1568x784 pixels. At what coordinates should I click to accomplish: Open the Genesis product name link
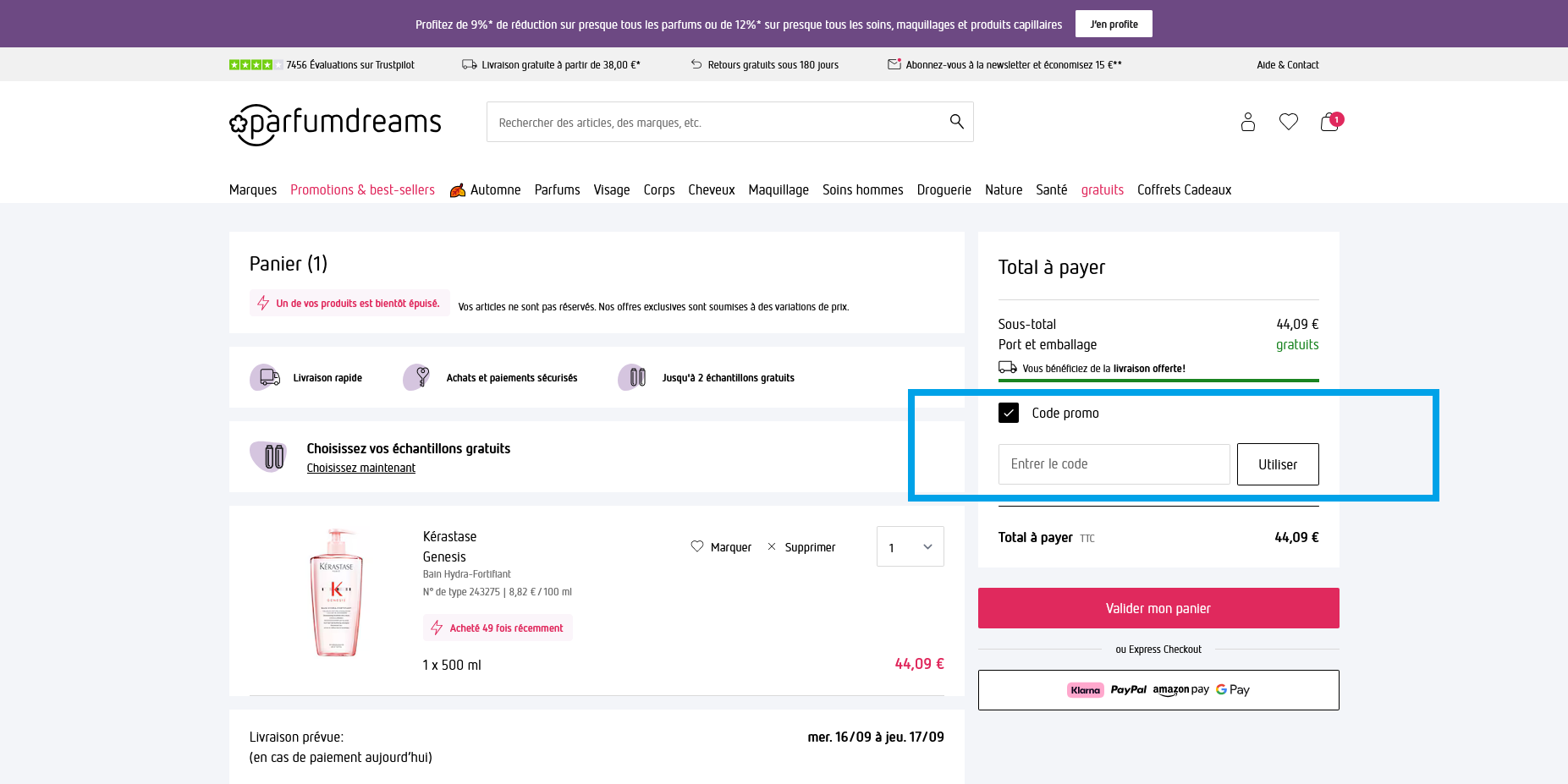click(x=444, y=557)
